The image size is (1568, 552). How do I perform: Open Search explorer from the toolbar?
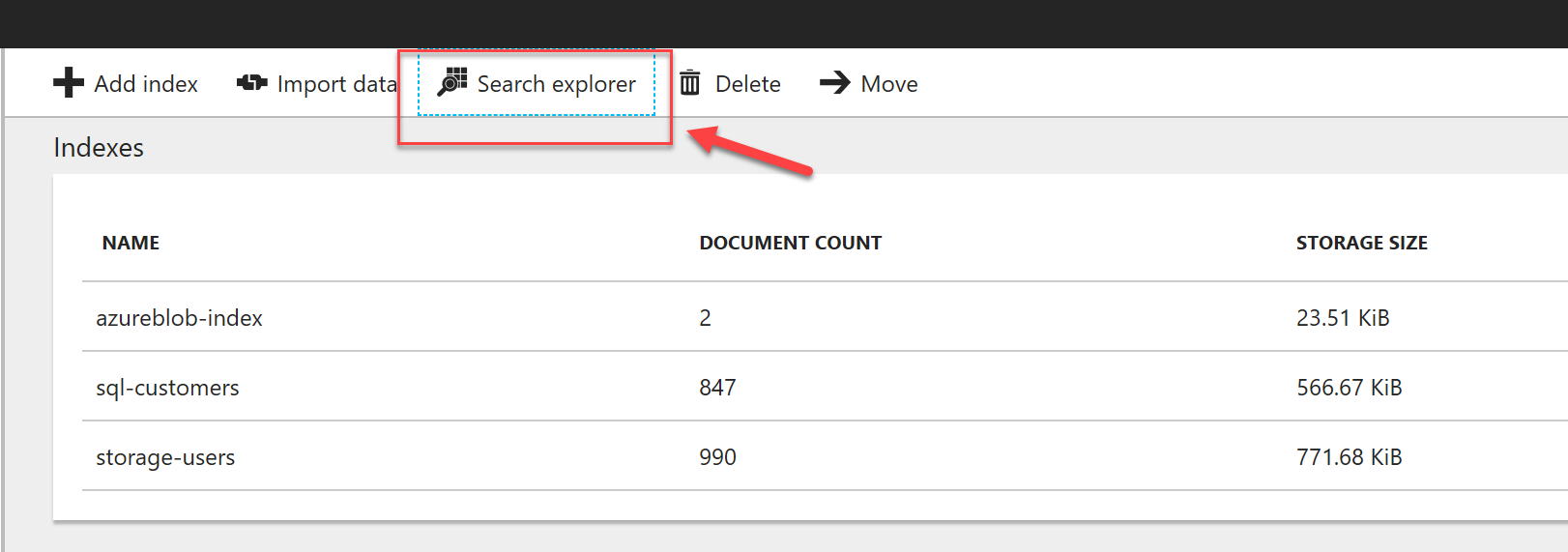point(537,83)
